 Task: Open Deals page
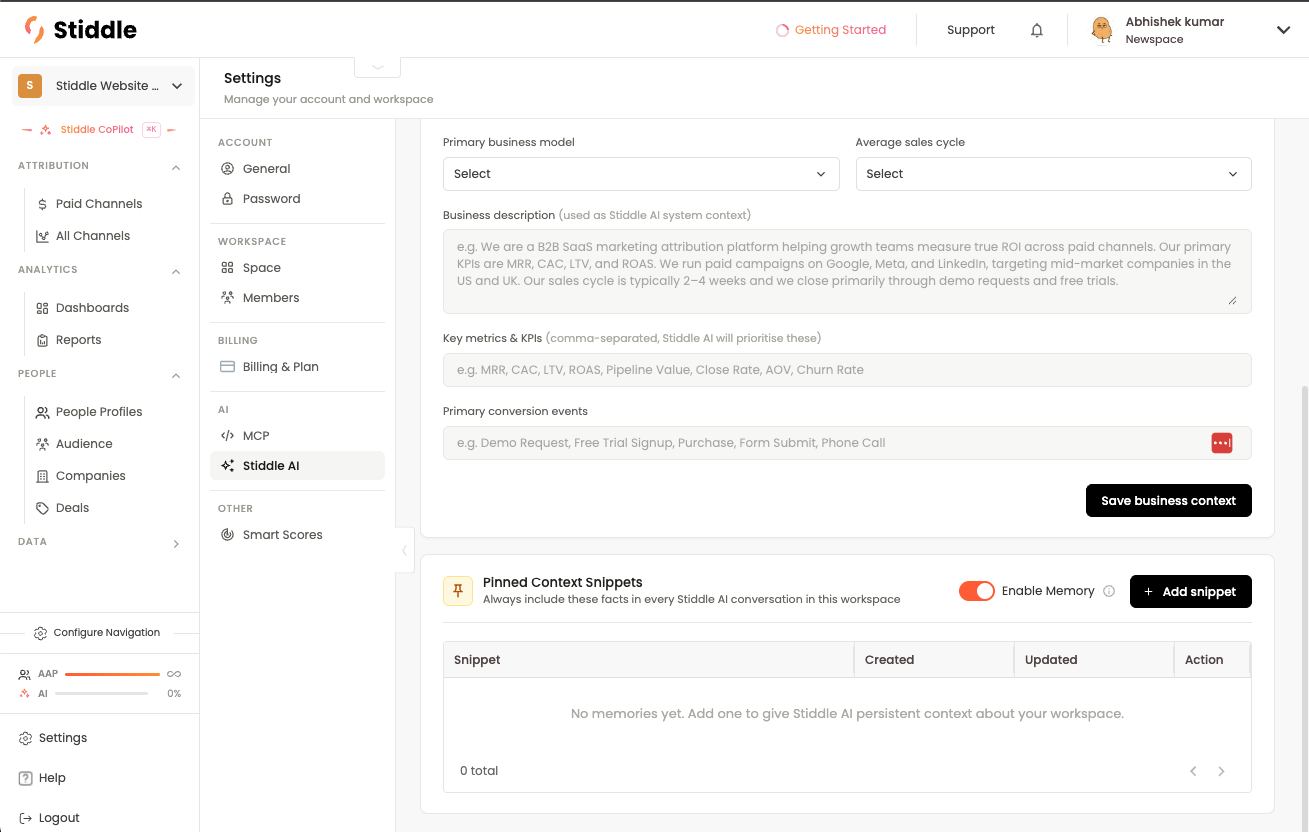click(x=72, y=508)
